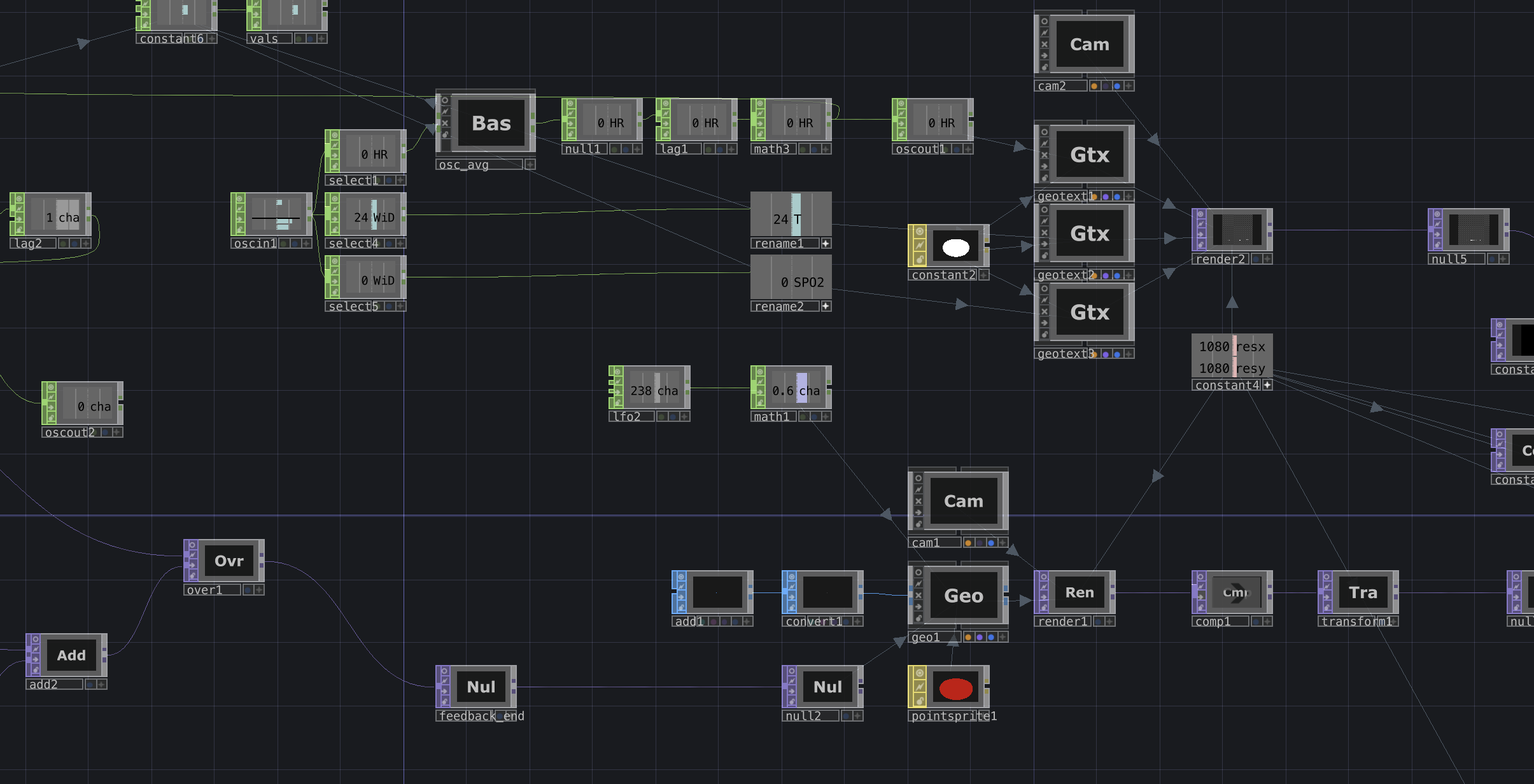Toggle the viewer flag on cam2 node
The width and height of the screenshot is (1534, 784).
pyautogui.click(x=1044, y=21)
